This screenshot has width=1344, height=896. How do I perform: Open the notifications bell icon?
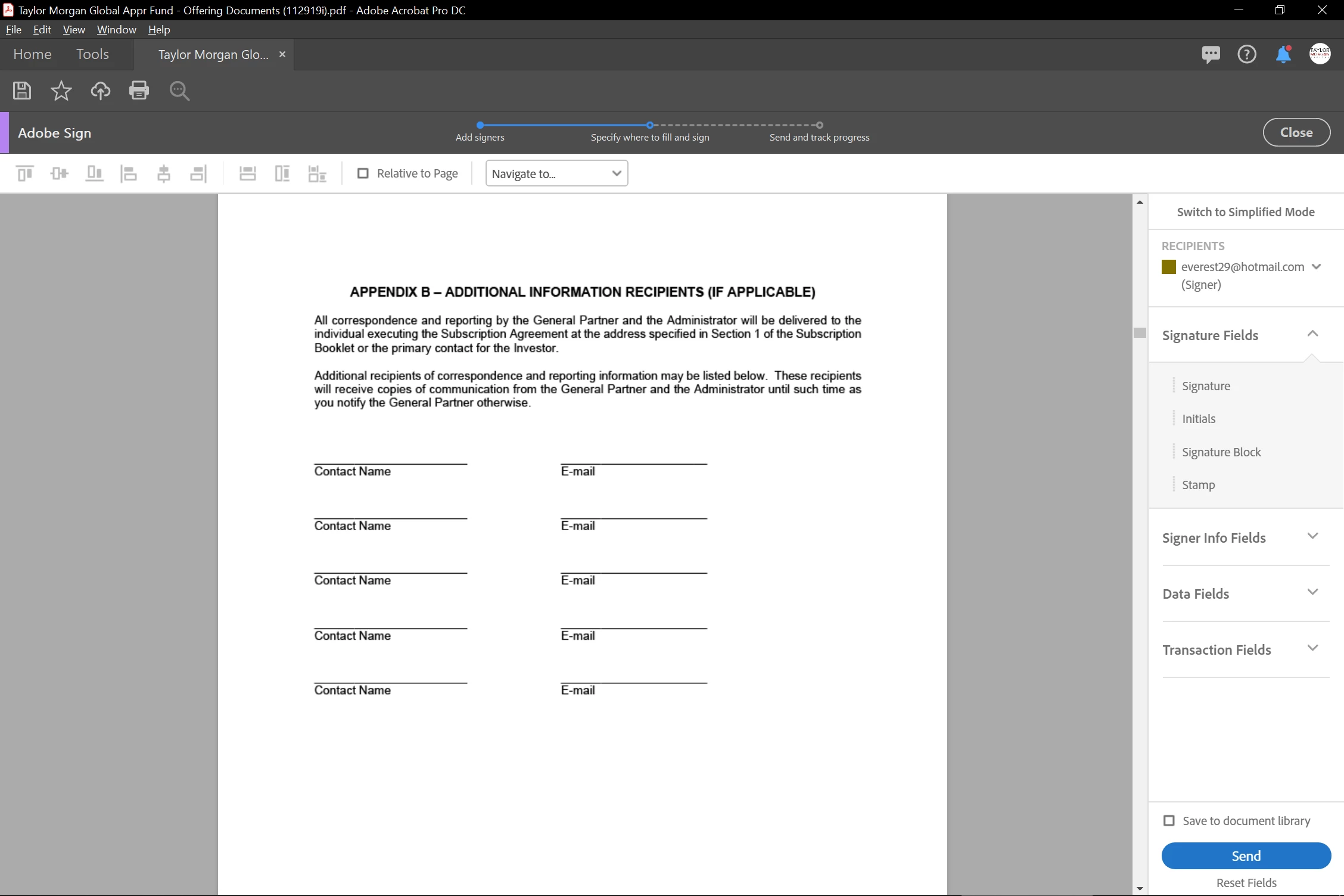[1283, 55]
